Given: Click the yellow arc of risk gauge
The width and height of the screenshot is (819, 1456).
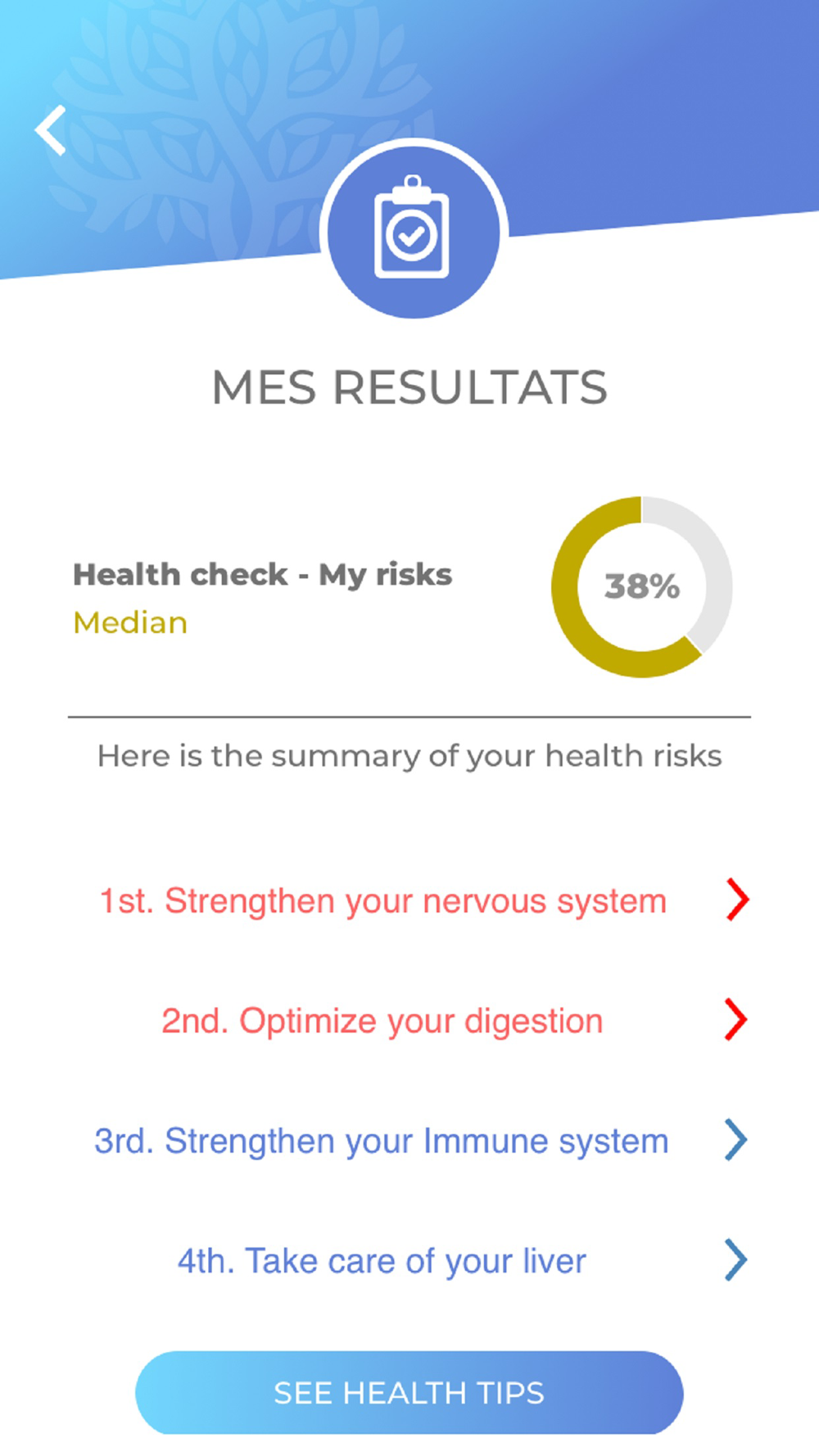Looking at the screenshot, I should 565,586.
